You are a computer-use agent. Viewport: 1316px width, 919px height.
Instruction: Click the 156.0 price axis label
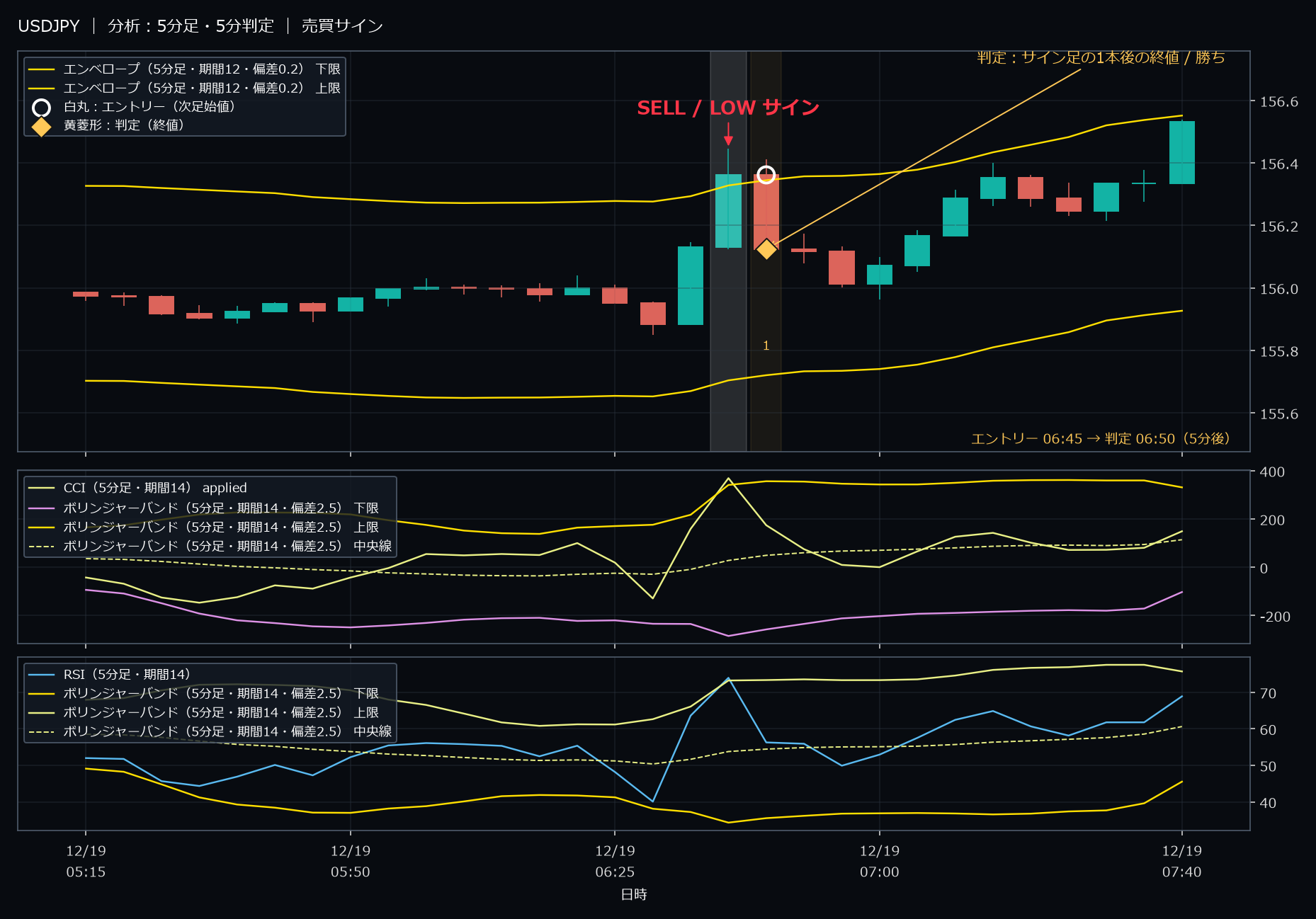1278,289
